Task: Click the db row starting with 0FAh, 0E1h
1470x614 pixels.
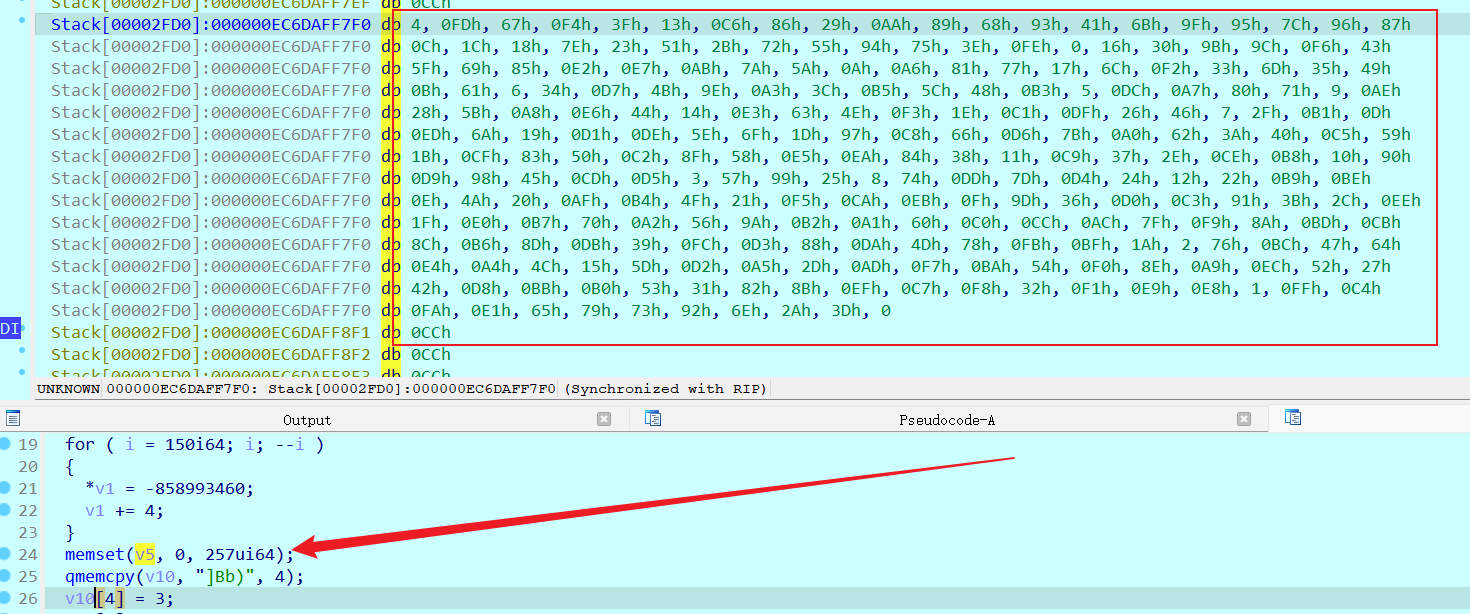Action: point(636,310)
